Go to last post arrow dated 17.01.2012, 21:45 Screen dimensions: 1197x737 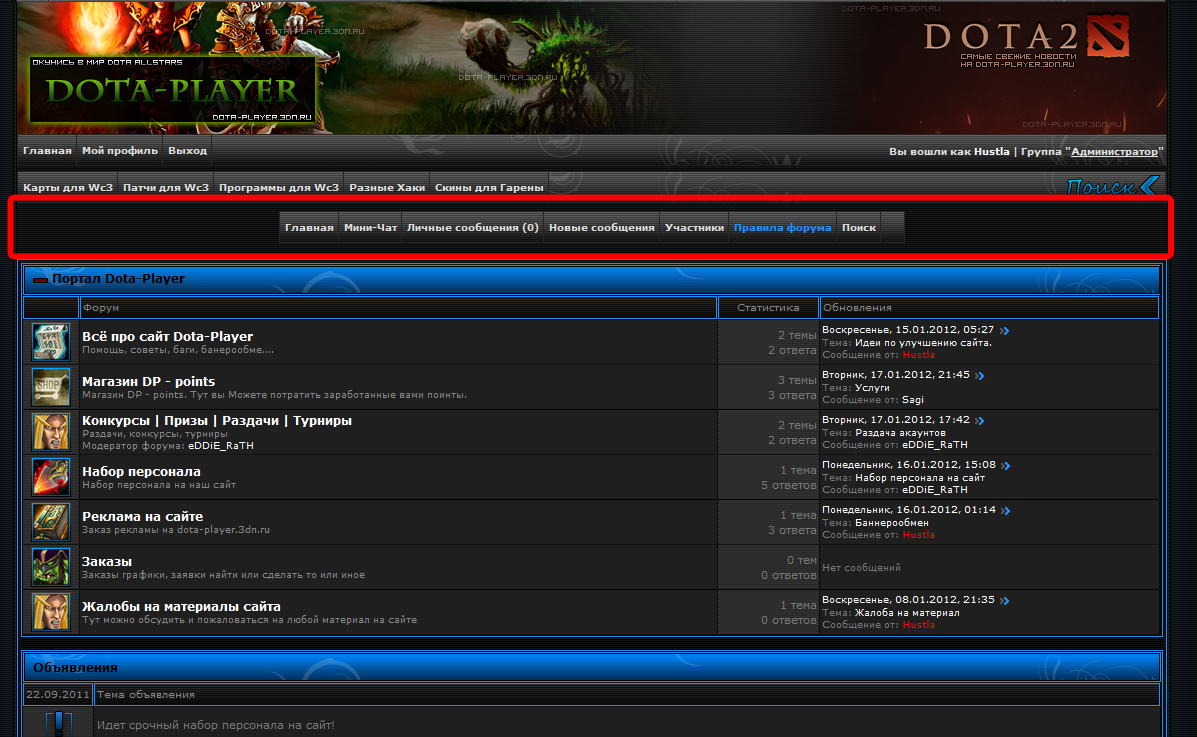click(980, 376)
